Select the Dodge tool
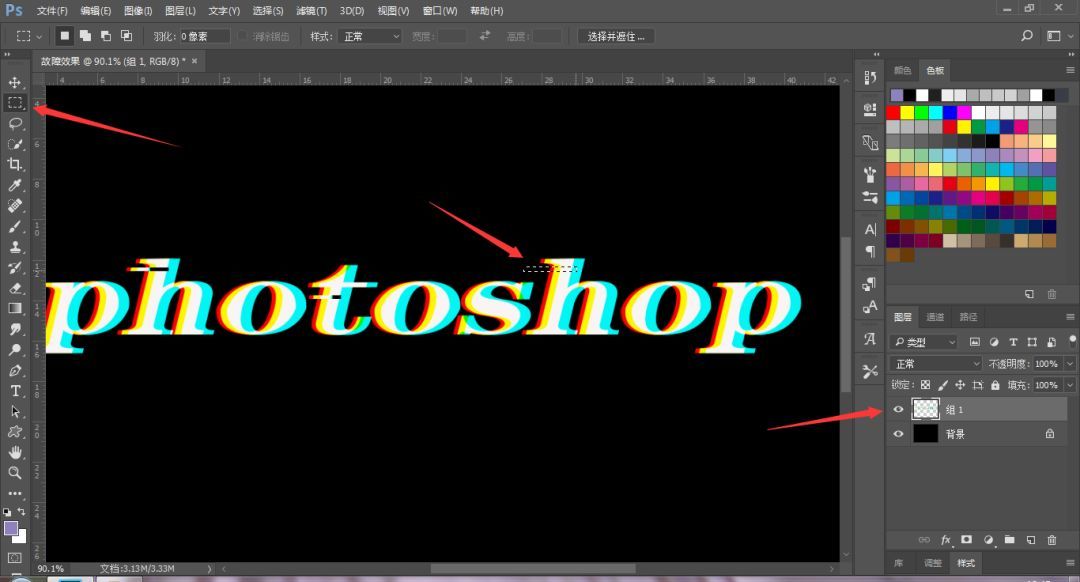This screenshot has height=582, width=1080. [x=14, y=350]
